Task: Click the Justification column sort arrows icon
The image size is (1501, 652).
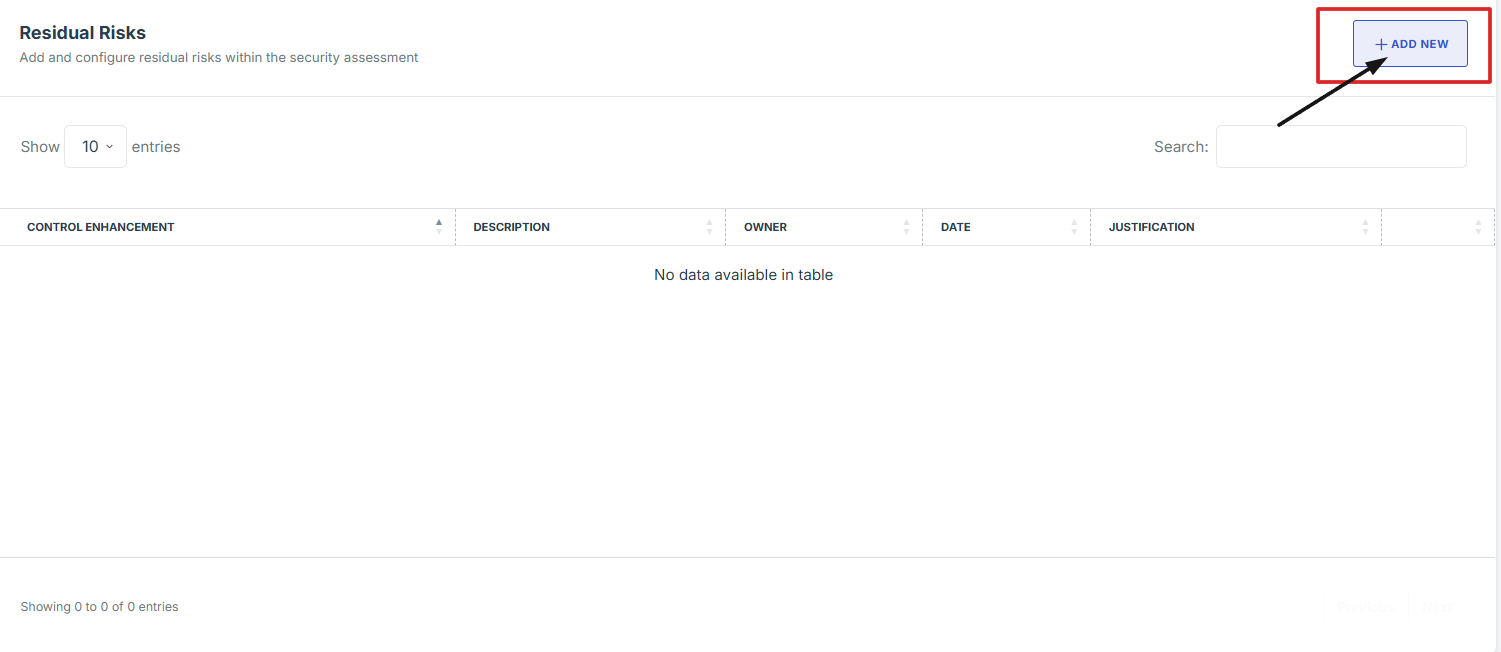Action: click(1365, 227)
